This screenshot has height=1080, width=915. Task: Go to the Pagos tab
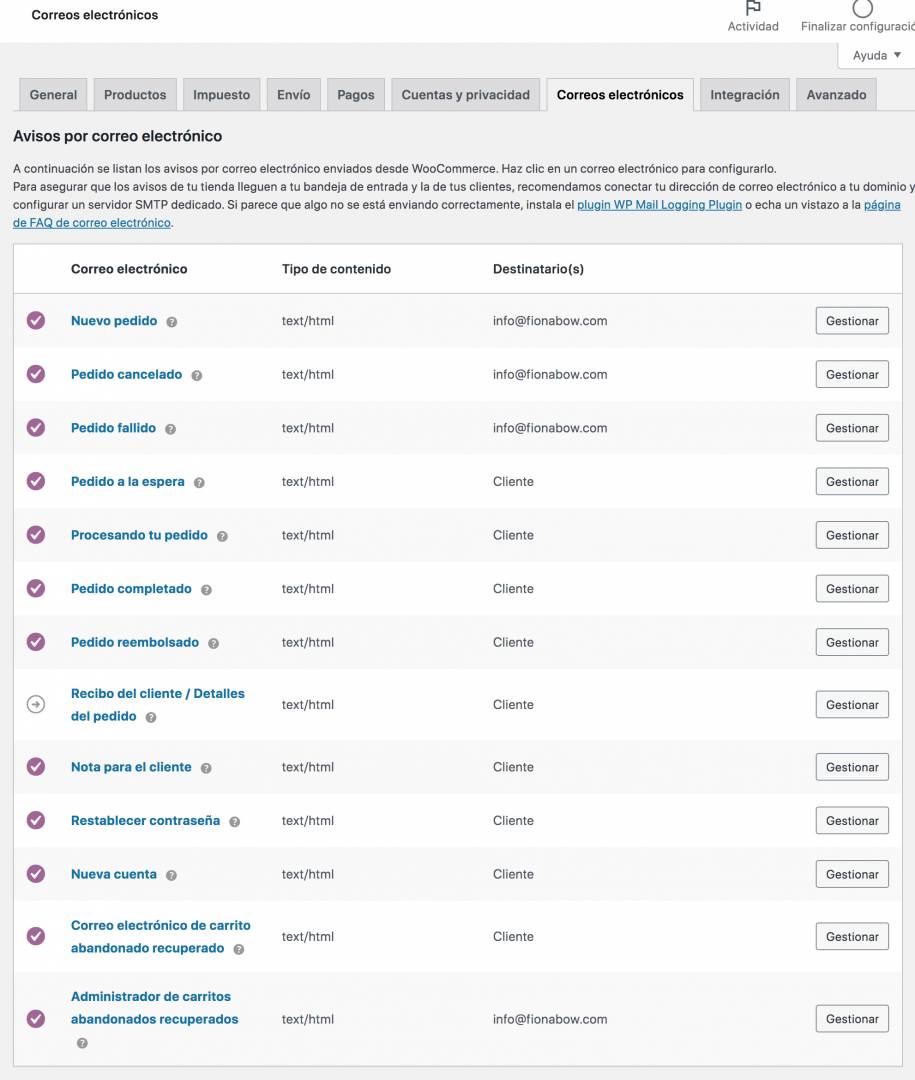coord(356,94)
